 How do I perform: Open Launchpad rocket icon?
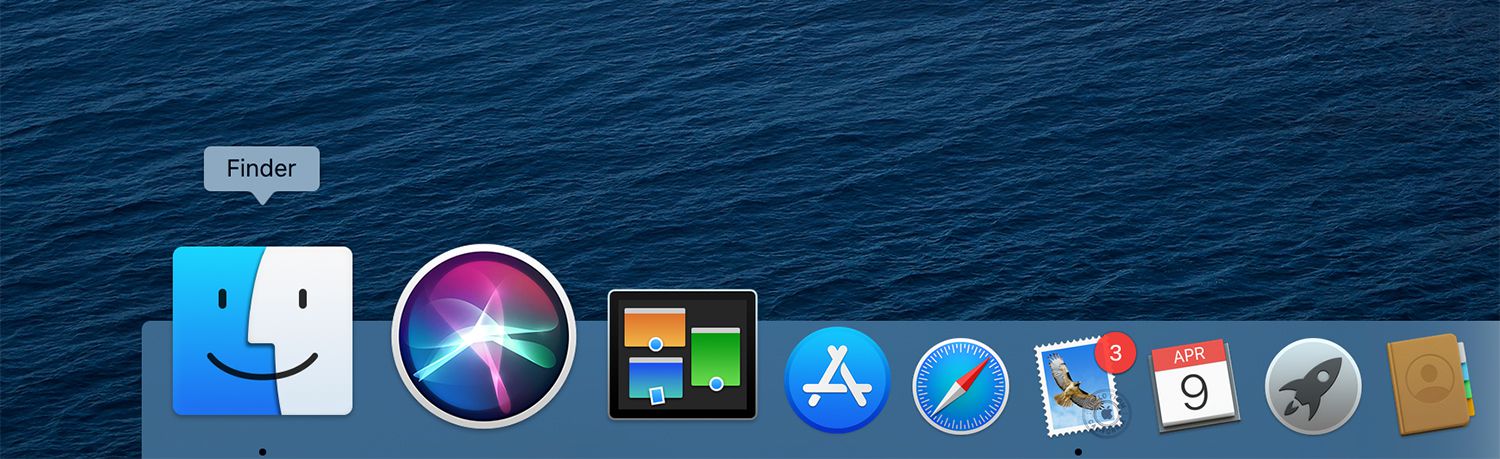tap(1315, 386)
